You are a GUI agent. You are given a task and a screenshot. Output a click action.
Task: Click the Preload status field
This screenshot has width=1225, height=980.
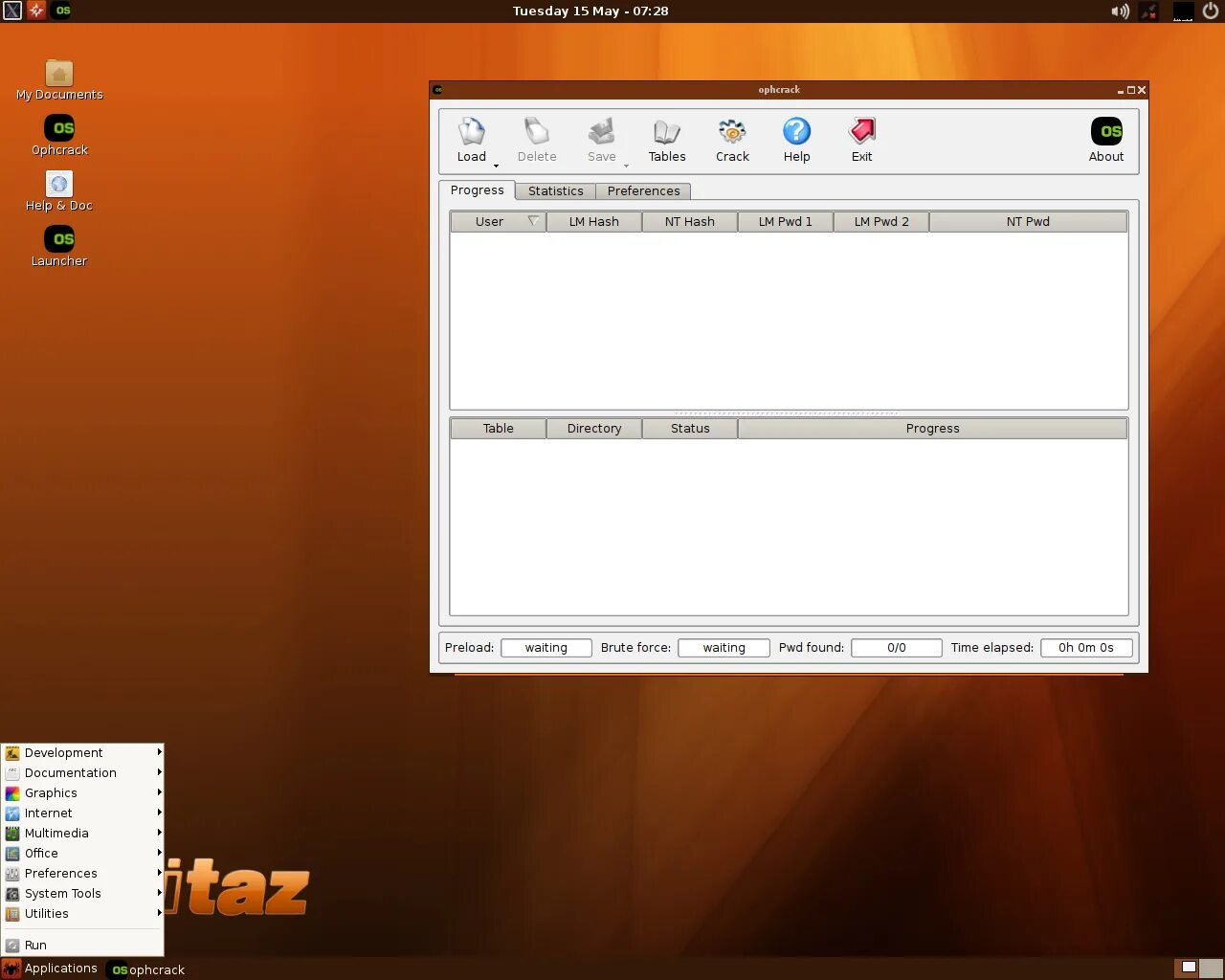click(x=546, y=648)
